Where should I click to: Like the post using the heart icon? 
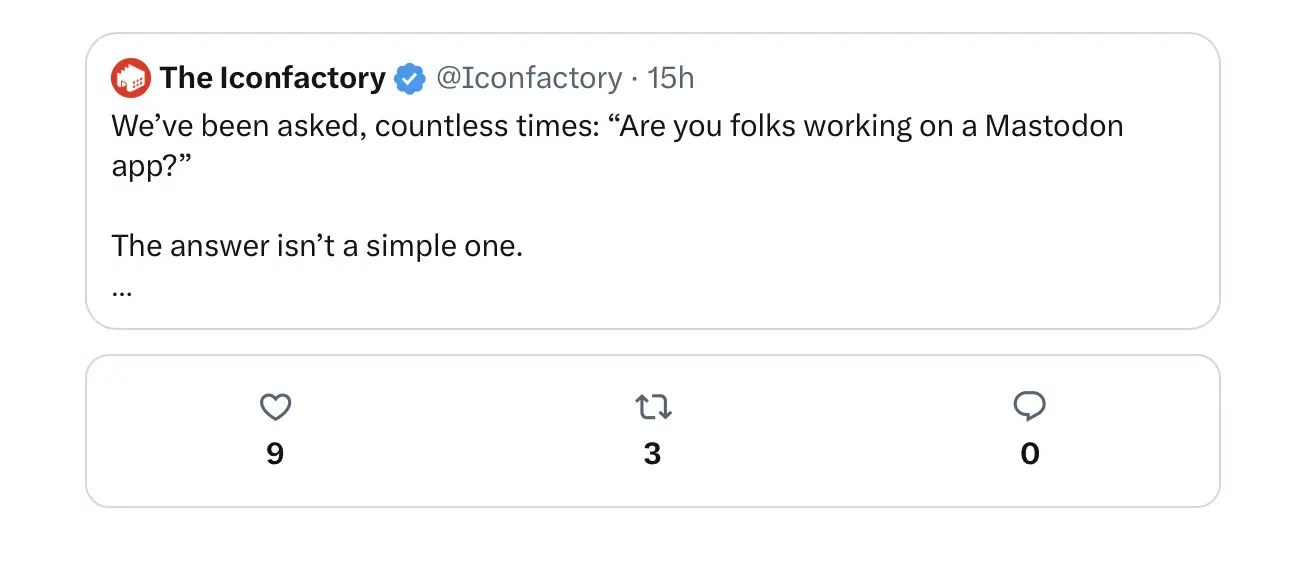275,406
